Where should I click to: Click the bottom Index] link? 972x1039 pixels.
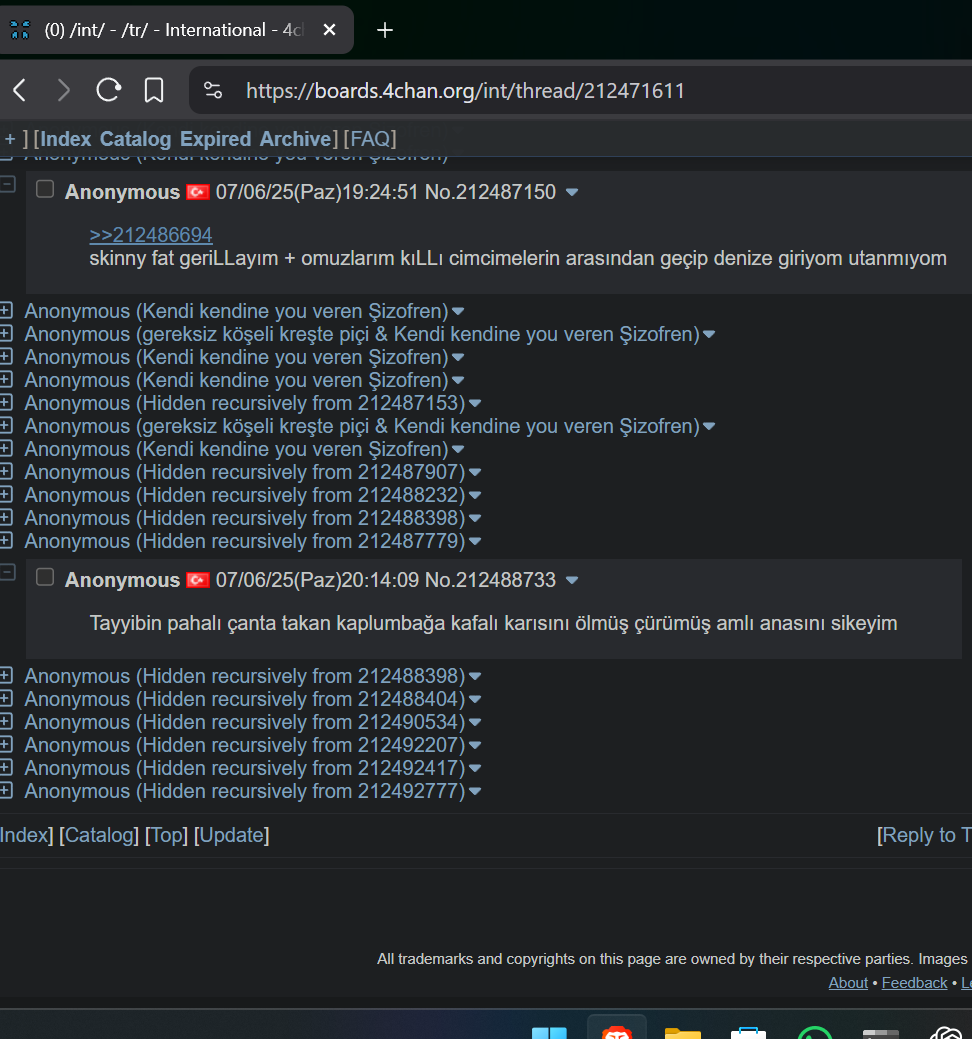click(x=24, y=836)
